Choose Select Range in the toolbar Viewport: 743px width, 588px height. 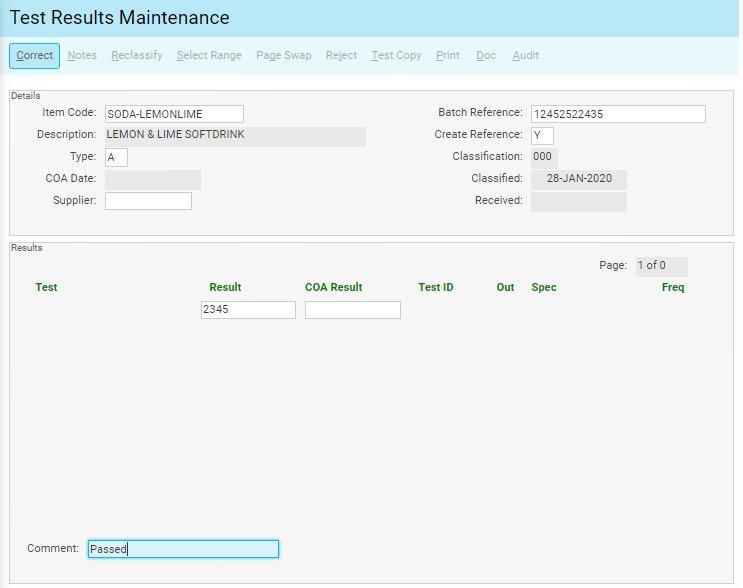(x=209, y=55)
